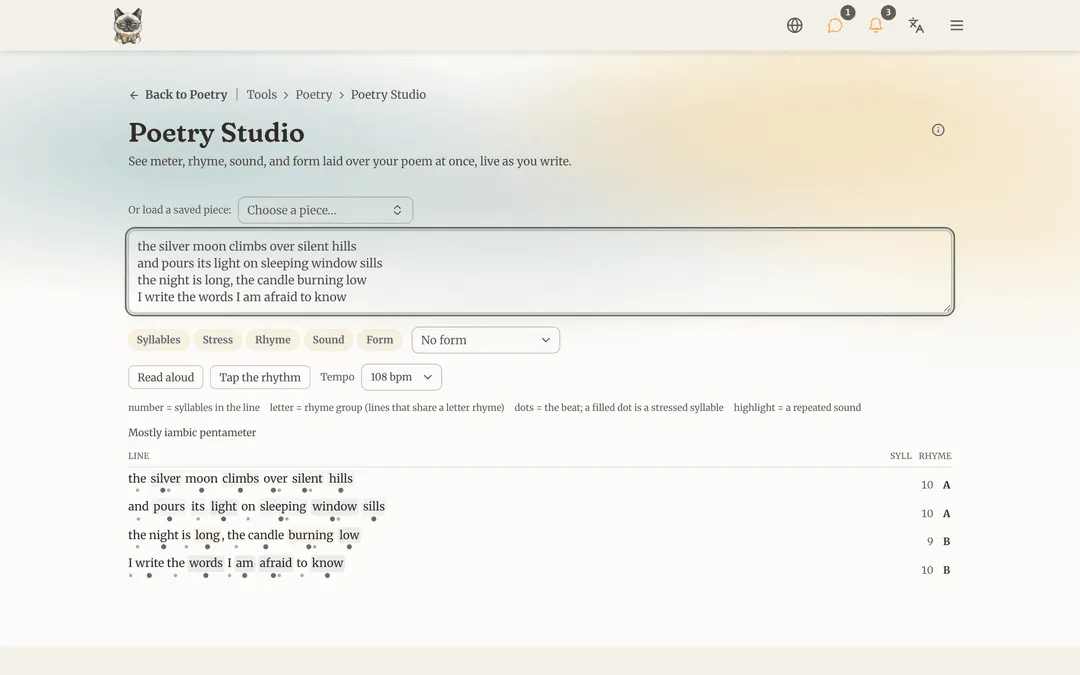1080x675 pixels.
Task: Click the word 'afraid' in analyzed line four
Action: 276,563
